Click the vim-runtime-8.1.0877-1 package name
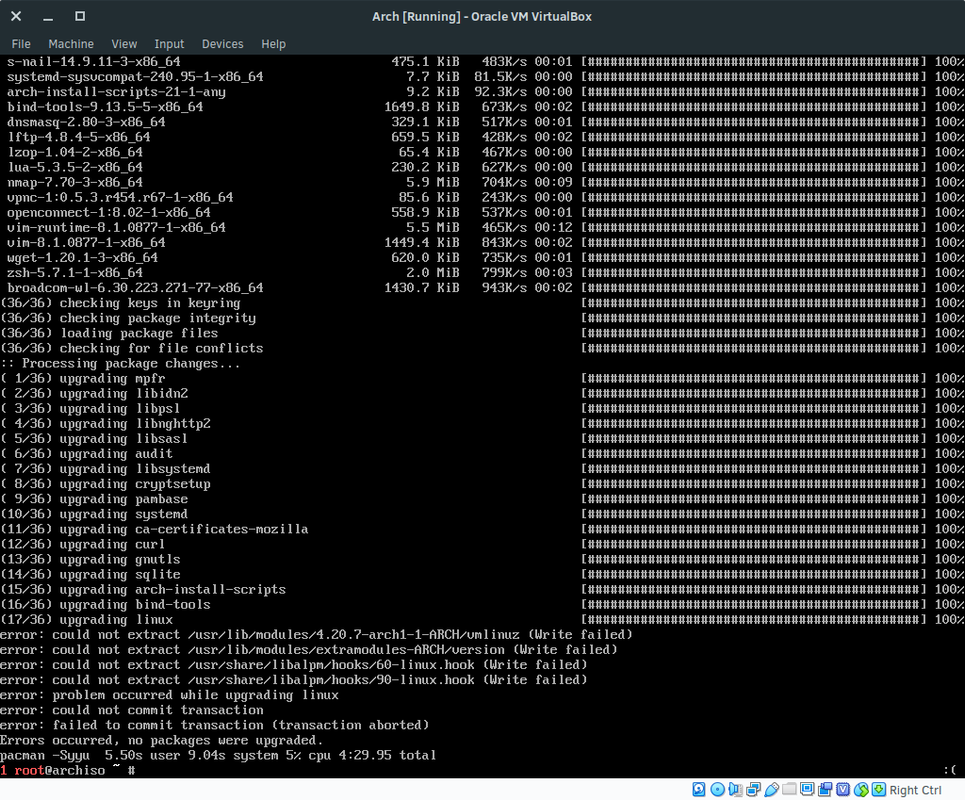This screenshot has width=965, height=800. pos(116,227)
